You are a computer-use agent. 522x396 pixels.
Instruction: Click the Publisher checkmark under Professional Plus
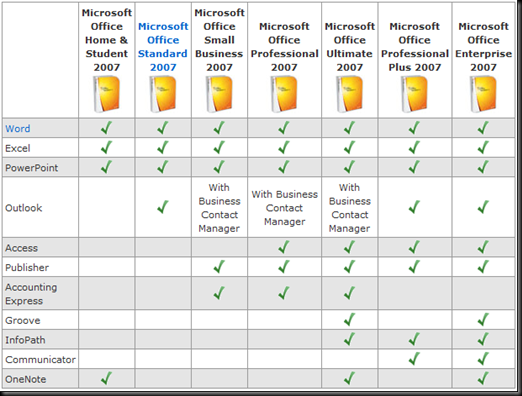[x=414, y=267]
